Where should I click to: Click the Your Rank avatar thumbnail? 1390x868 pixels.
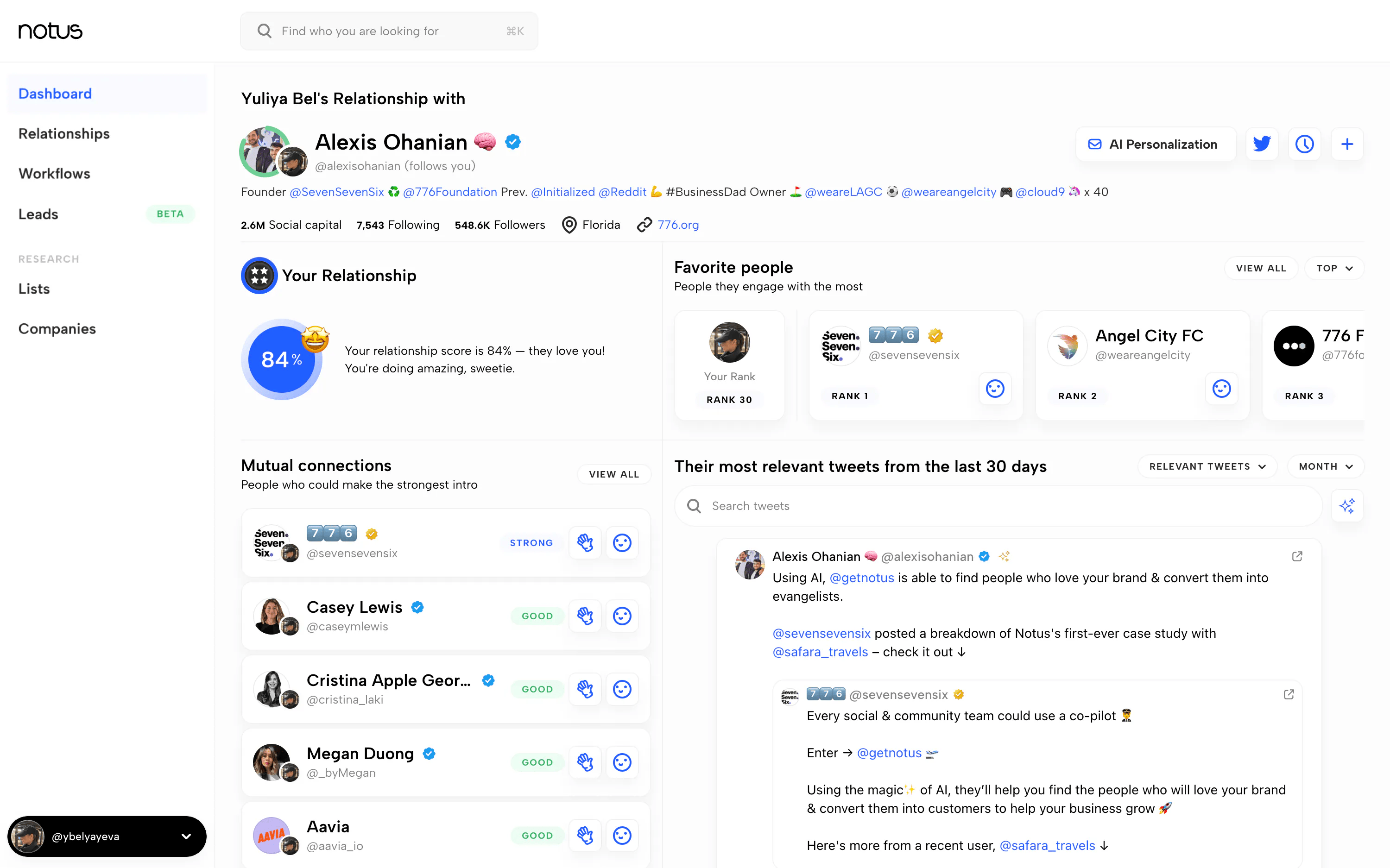click(x=729, y=342)
